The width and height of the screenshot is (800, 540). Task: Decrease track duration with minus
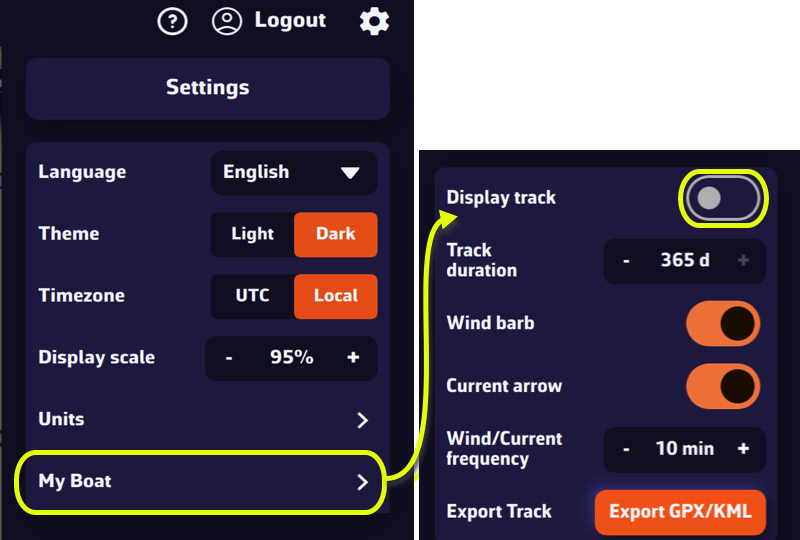[x=627, y=261]
